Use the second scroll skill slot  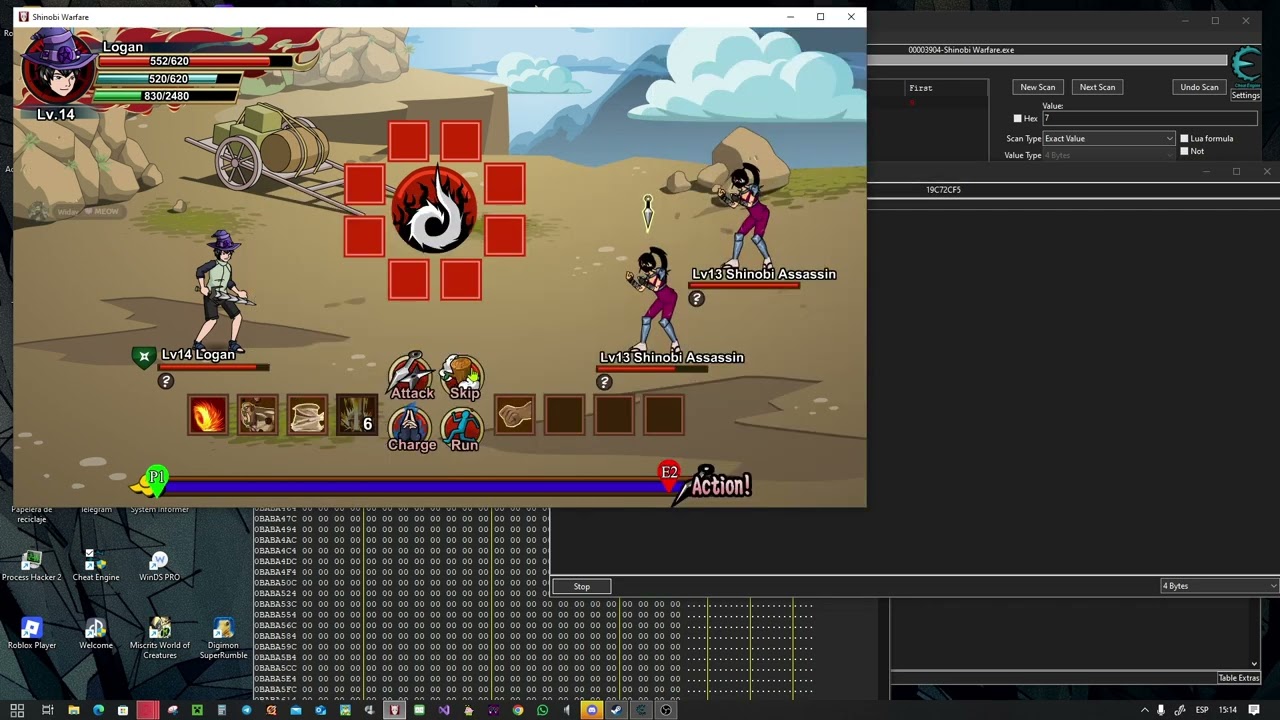coord(257,416)
